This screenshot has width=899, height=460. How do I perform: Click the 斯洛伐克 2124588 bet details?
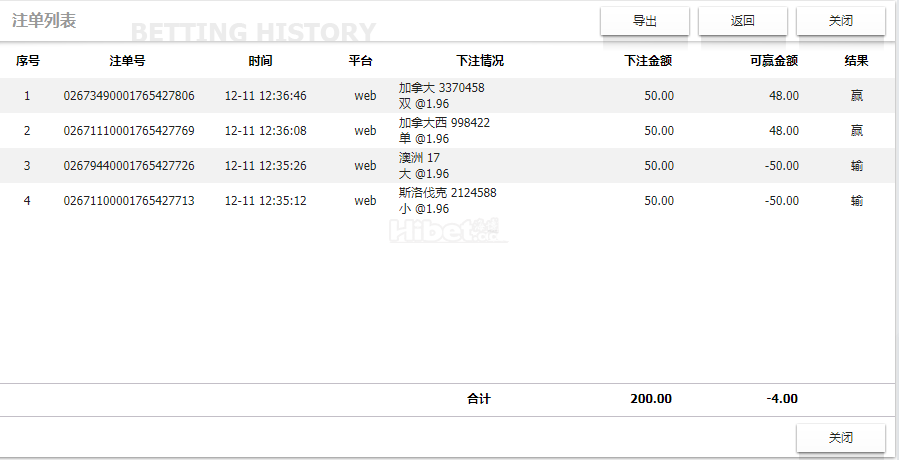[x=448, y=193]
